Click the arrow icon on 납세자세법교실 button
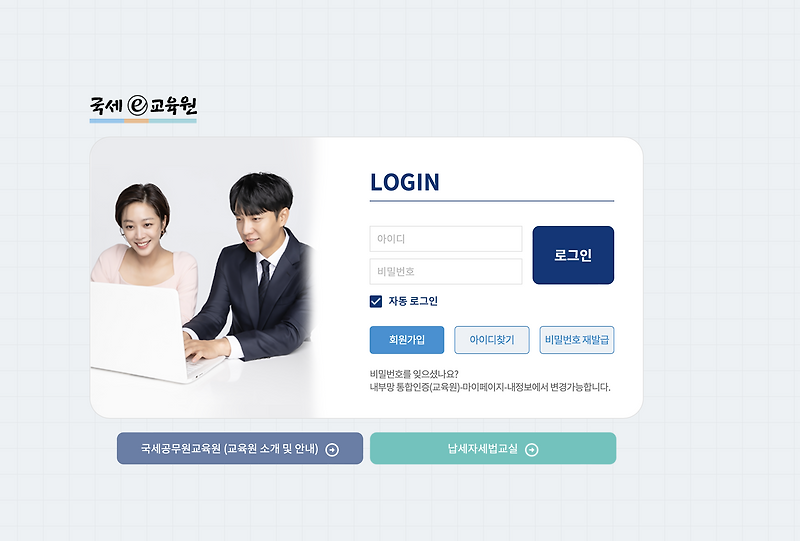Viewport: 800px width, 541px height. [x=532, y=450]
